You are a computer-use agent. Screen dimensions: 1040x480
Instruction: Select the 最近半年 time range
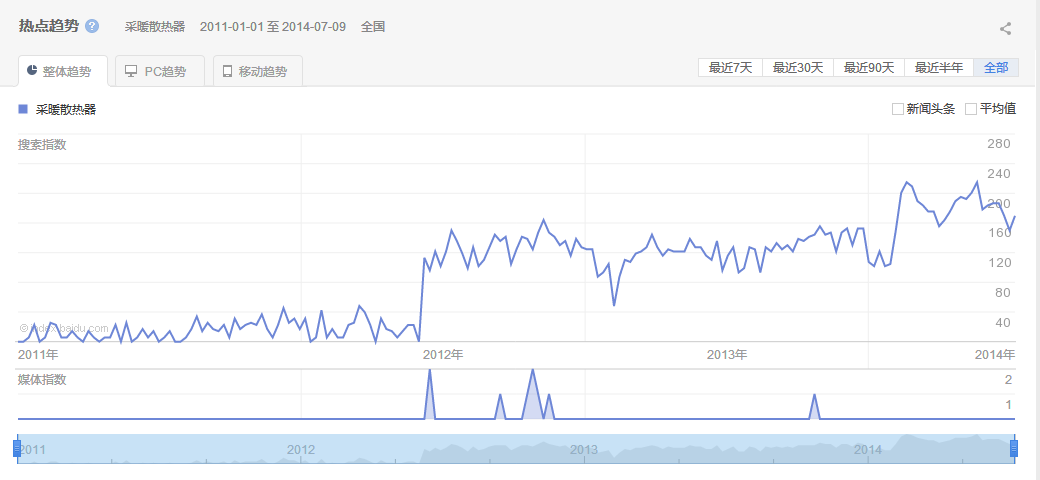pos(939,68)
